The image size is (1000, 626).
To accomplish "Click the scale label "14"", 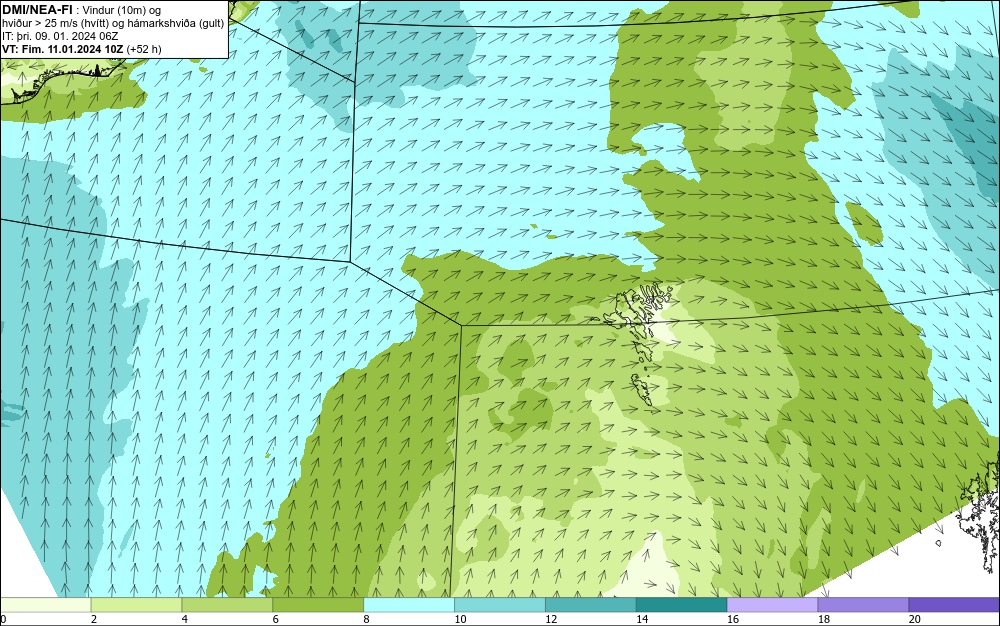I will click(x=642, y=619).
